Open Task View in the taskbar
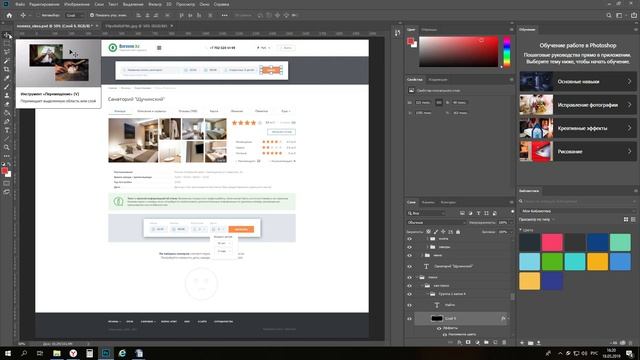 (x=40, y=353)
